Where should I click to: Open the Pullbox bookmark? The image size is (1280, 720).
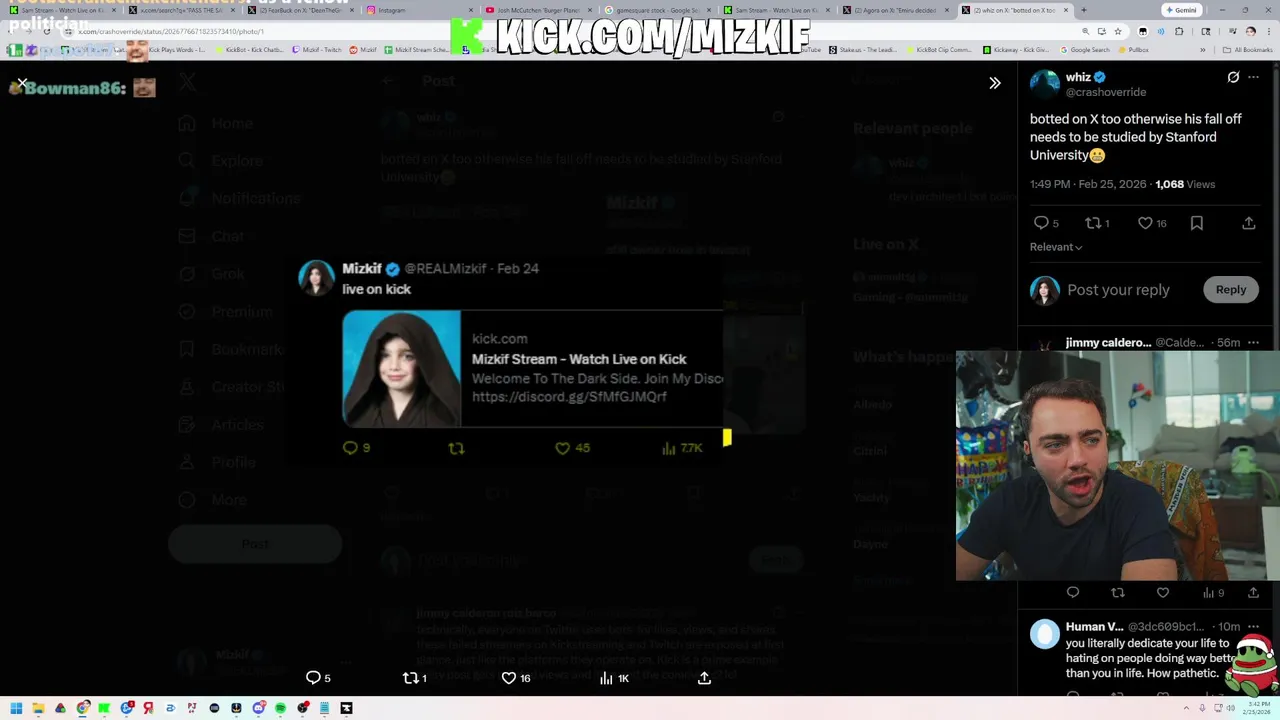coord(1134,49)
